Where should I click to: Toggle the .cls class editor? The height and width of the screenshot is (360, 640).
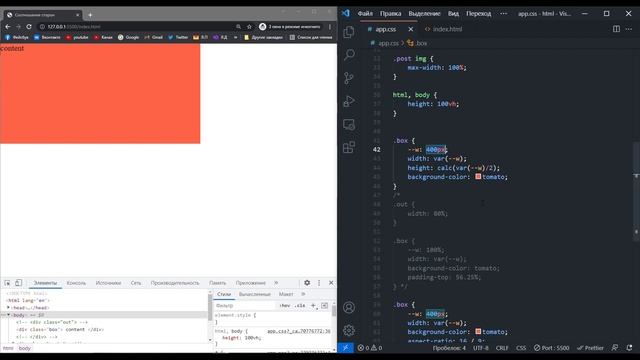coord(300,305)
